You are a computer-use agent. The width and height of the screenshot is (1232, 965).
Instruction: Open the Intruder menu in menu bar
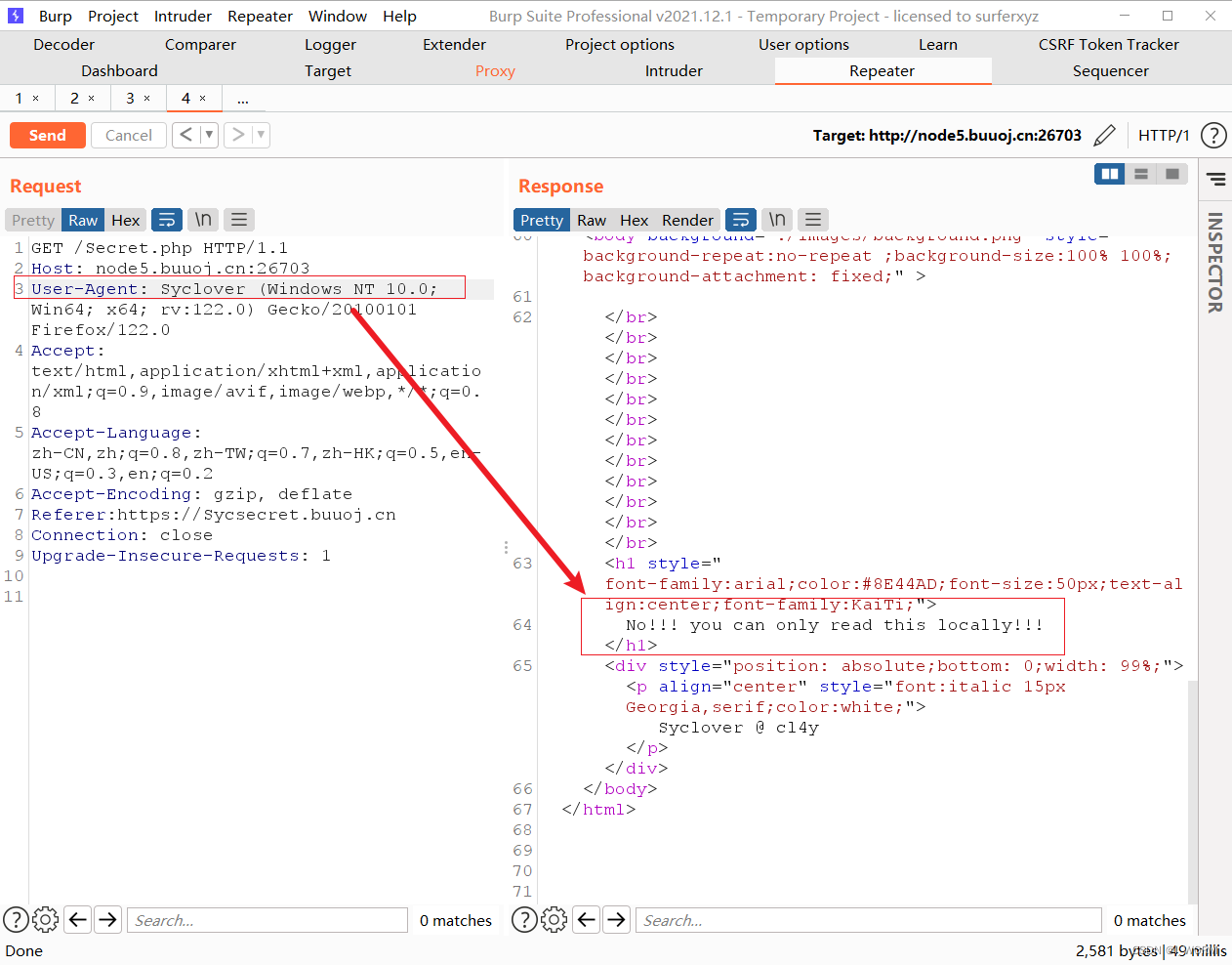point(183,16)
